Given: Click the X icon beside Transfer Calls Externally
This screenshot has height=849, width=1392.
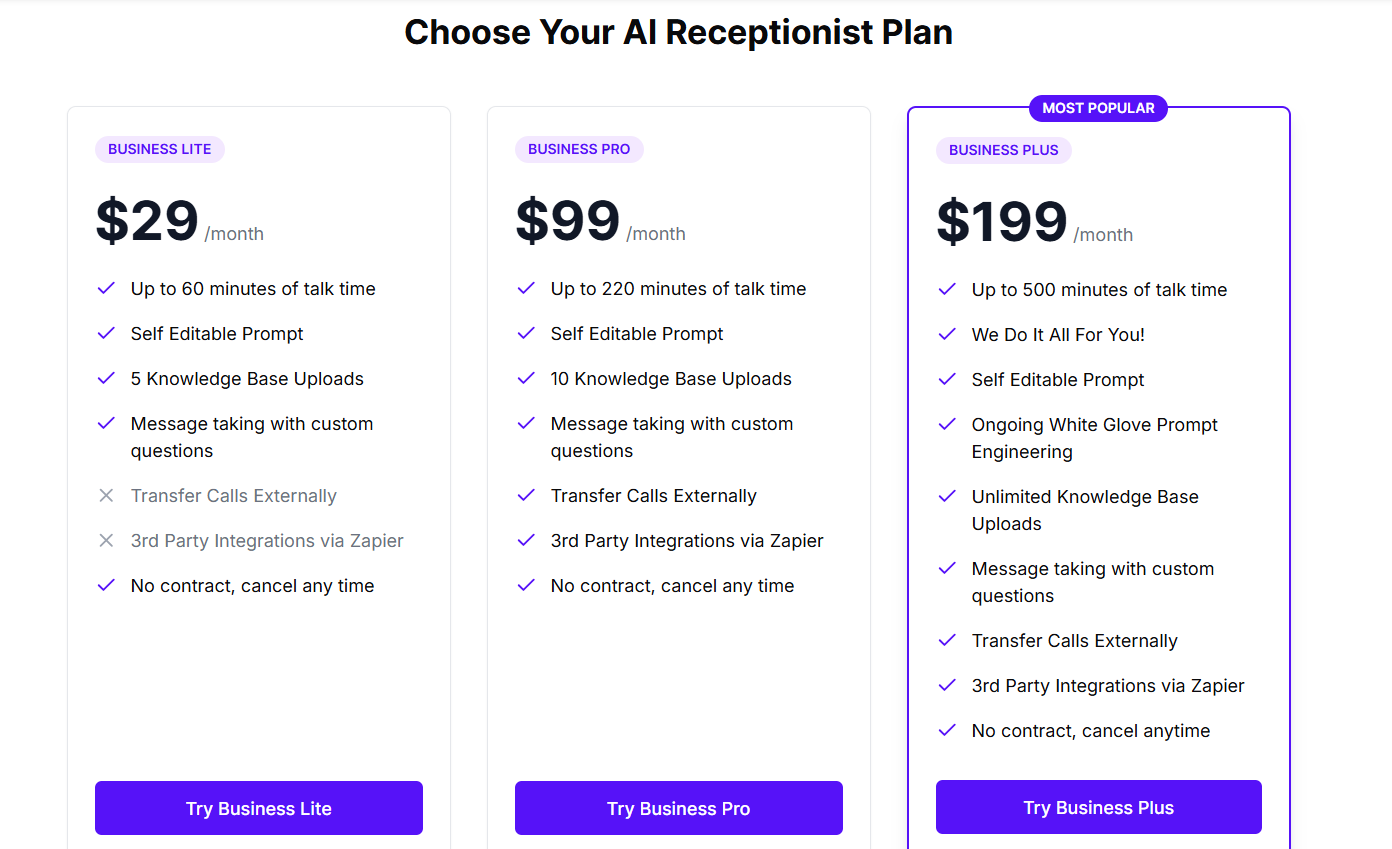Looking at the screenshot, I should [106, 495].
